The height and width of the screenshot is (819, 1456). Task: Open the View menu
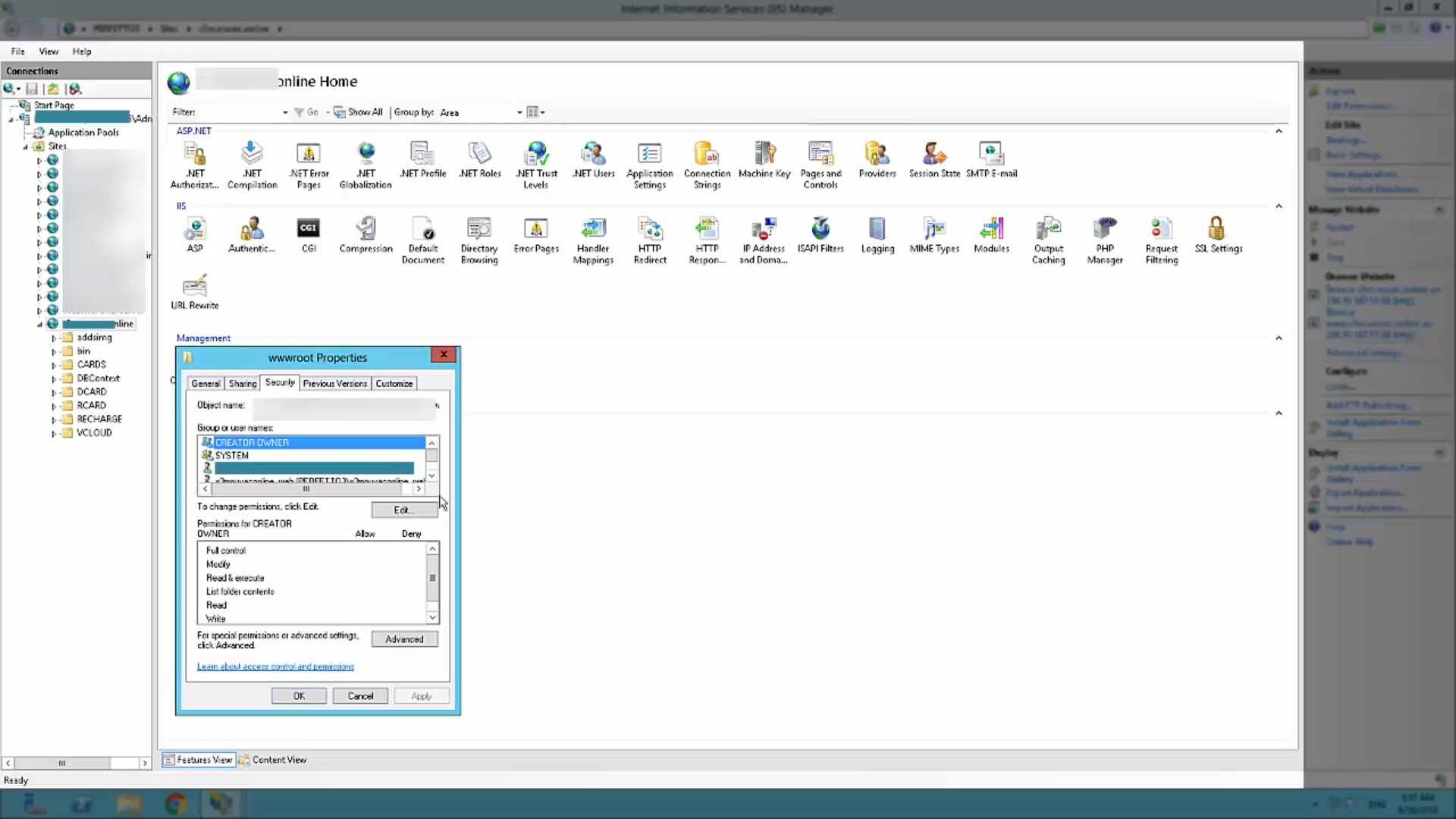(x=49, y=52)
